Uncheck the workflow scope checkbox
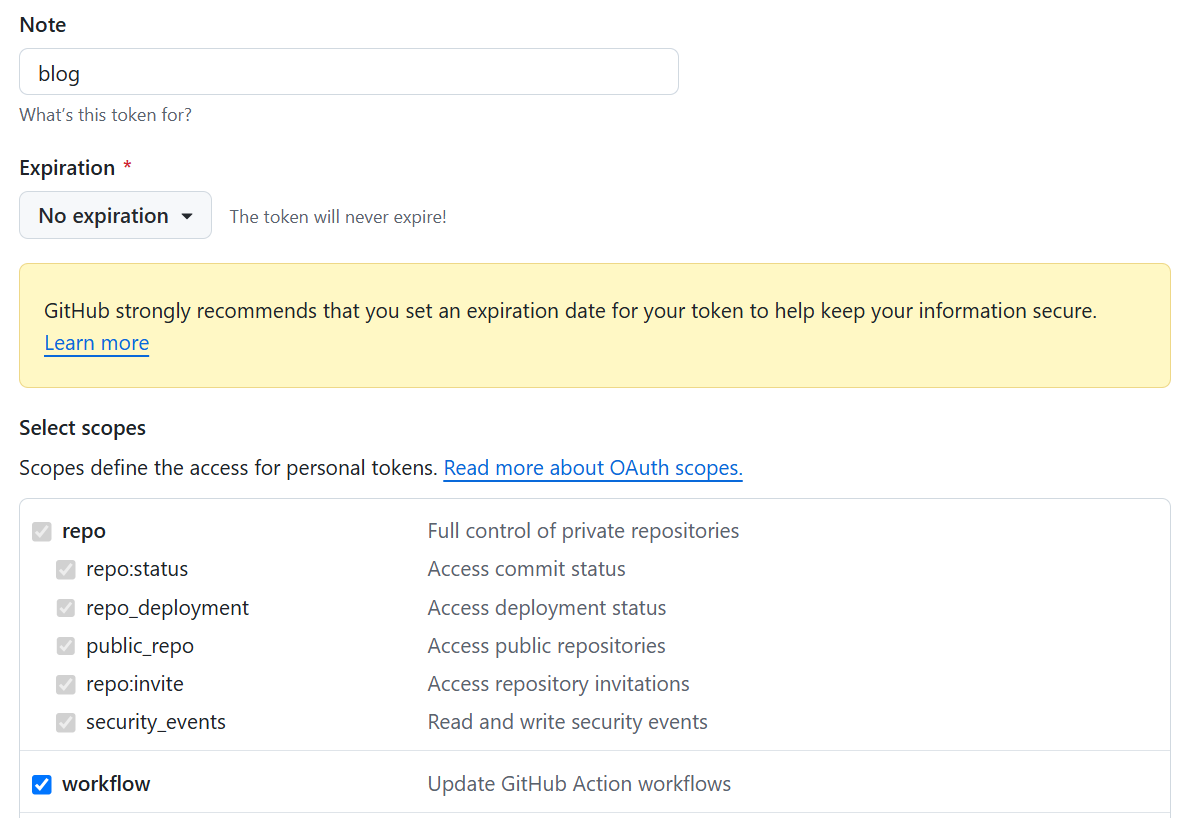The height and width of the screenshot is (818, 1185). pos(42,785)
